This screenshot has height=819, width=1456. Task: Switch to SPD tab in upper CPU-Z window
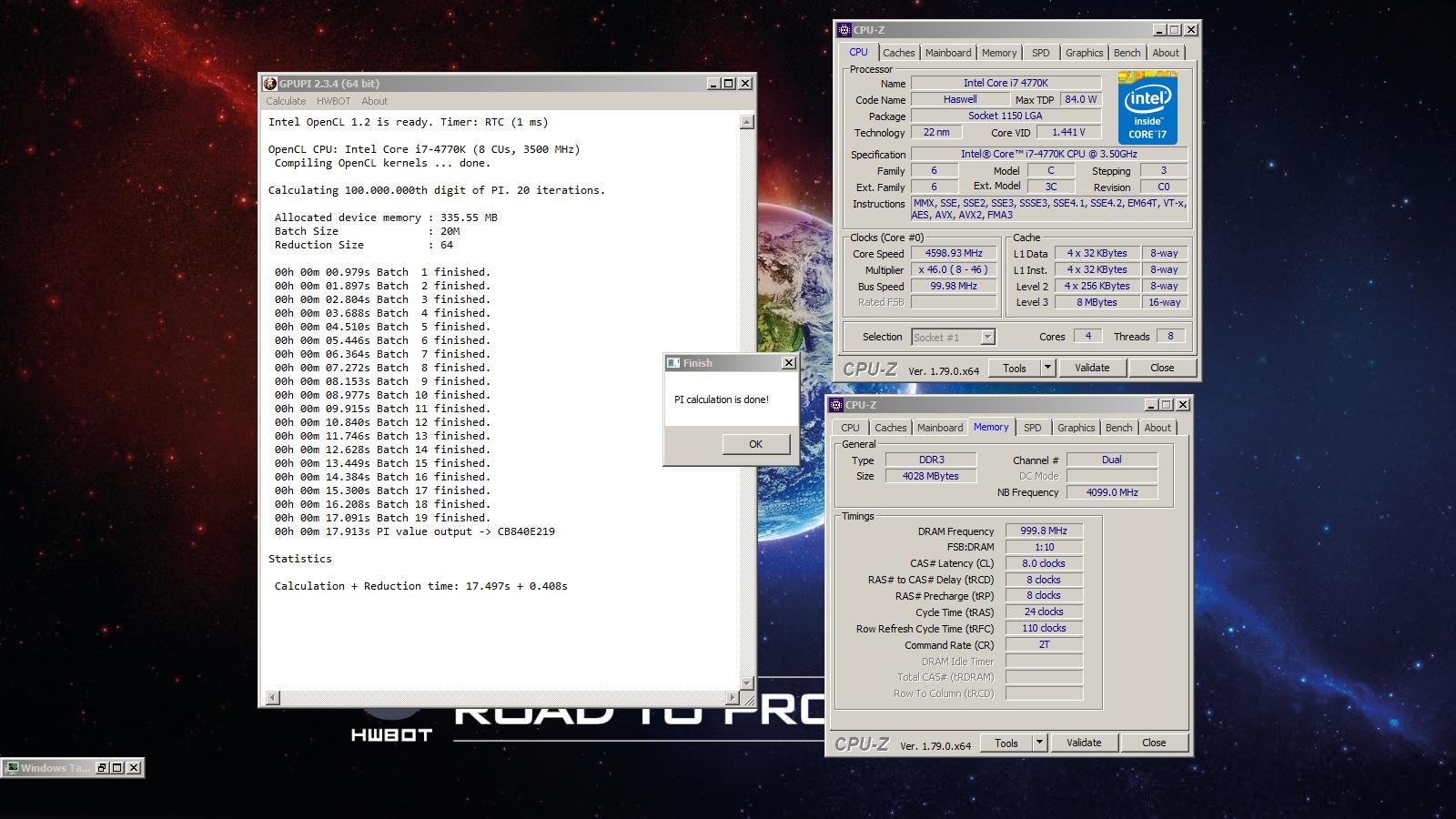point(1041,53)
